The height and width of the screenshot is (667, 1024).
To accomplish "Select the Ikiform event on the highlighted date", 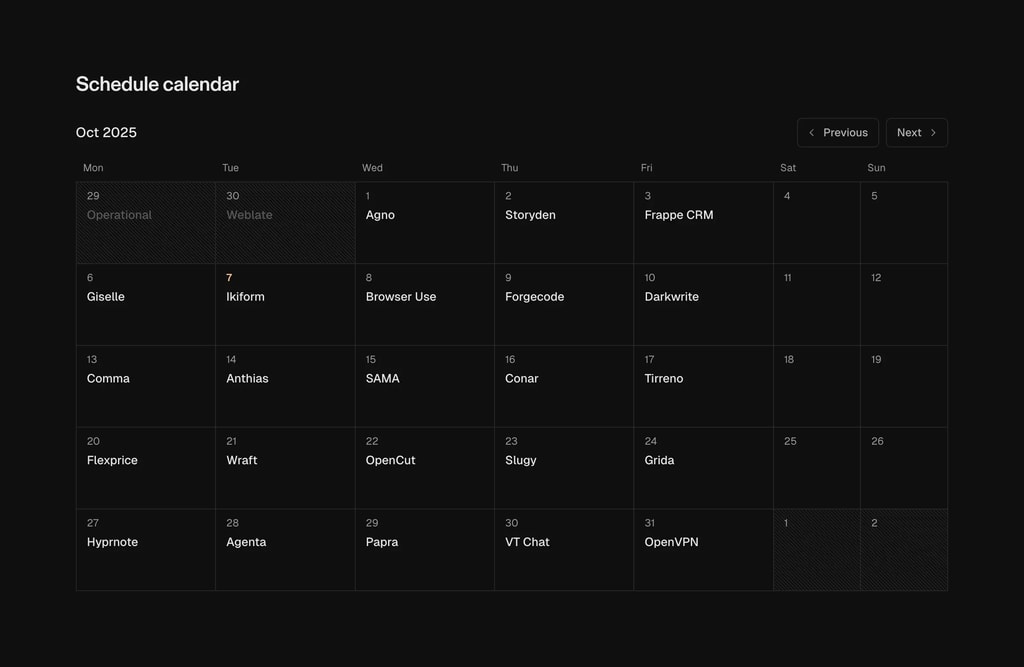I will pos(245,296).
